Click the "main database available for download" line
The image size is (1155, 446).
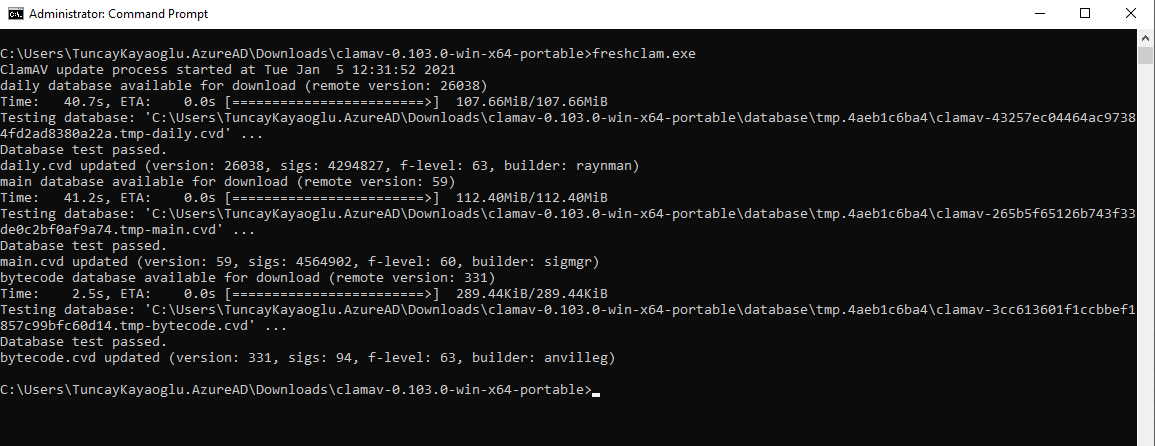coord(227,182)
